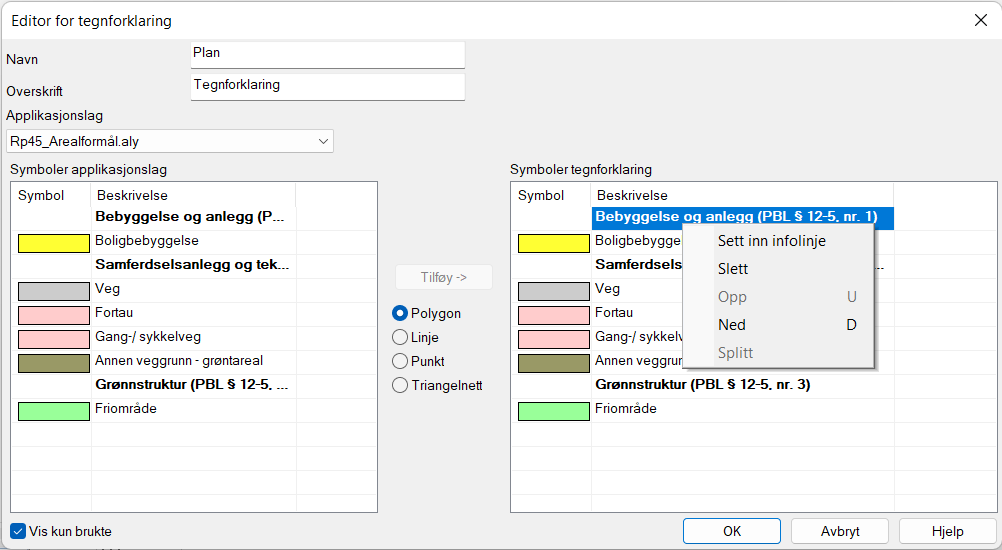Image resolution: width=1002 pixels, height=550 pixels.
Task: Click into the Navn text field
Action: coord(327,54)
